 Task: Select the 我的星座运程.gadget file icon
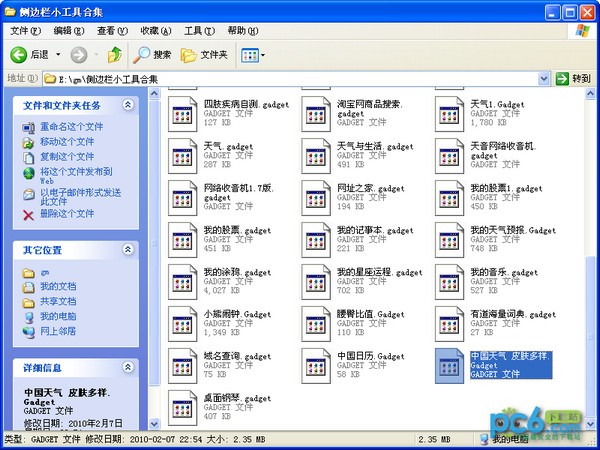tap(316, 282)
